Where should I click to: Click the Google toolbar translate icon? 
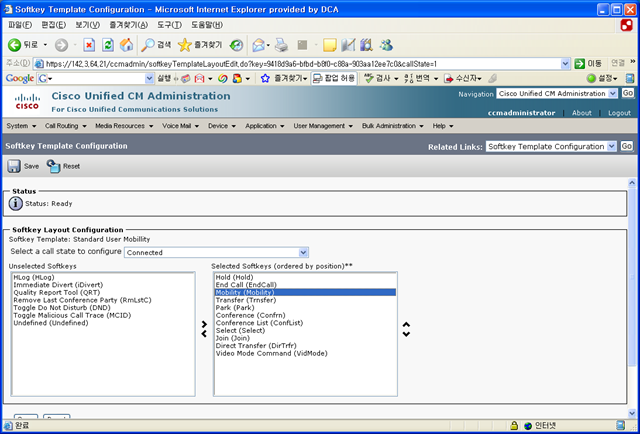409,78
